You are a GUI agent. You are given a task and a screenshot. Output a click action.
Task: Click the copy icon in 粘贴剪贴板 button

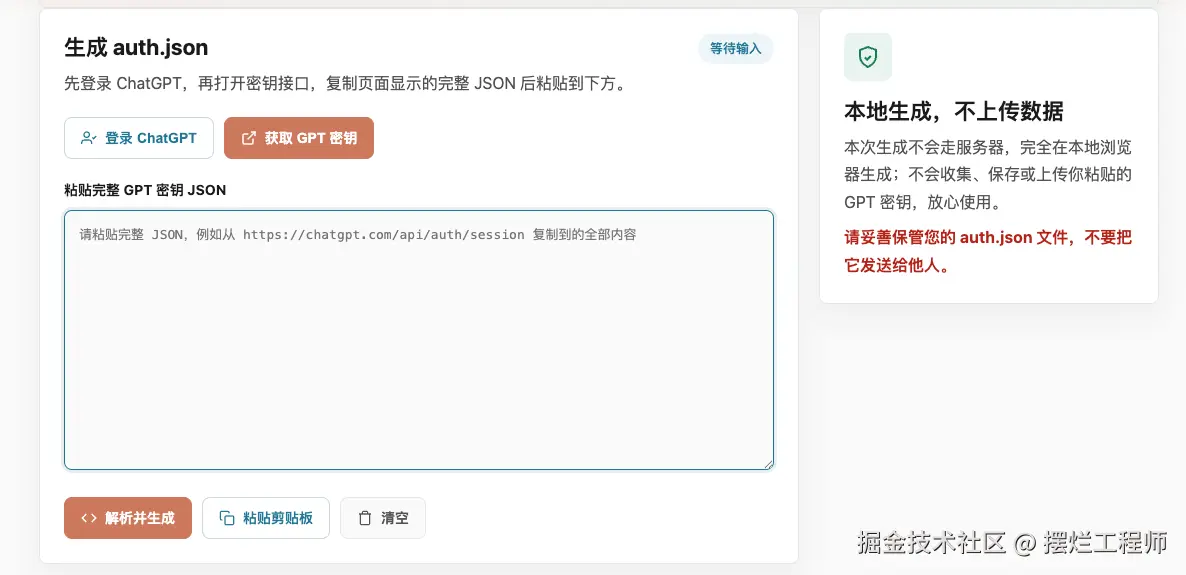coord(226,518)
